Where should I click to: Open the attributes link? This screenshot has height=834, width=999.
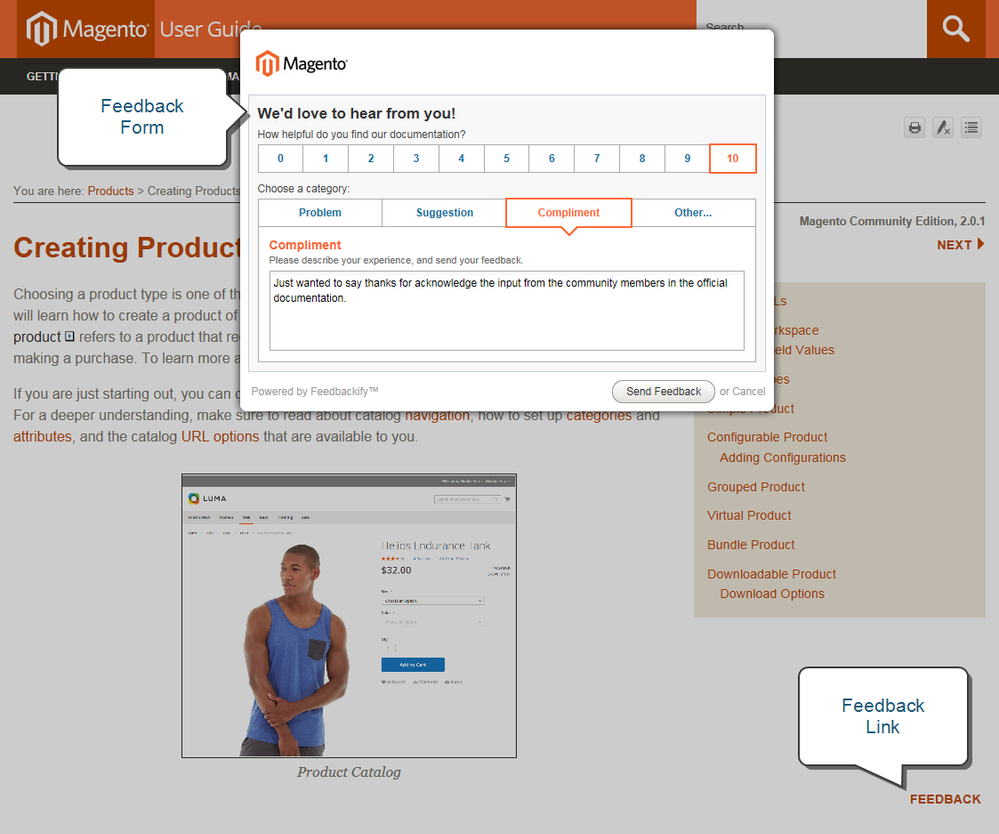(42, 436)
